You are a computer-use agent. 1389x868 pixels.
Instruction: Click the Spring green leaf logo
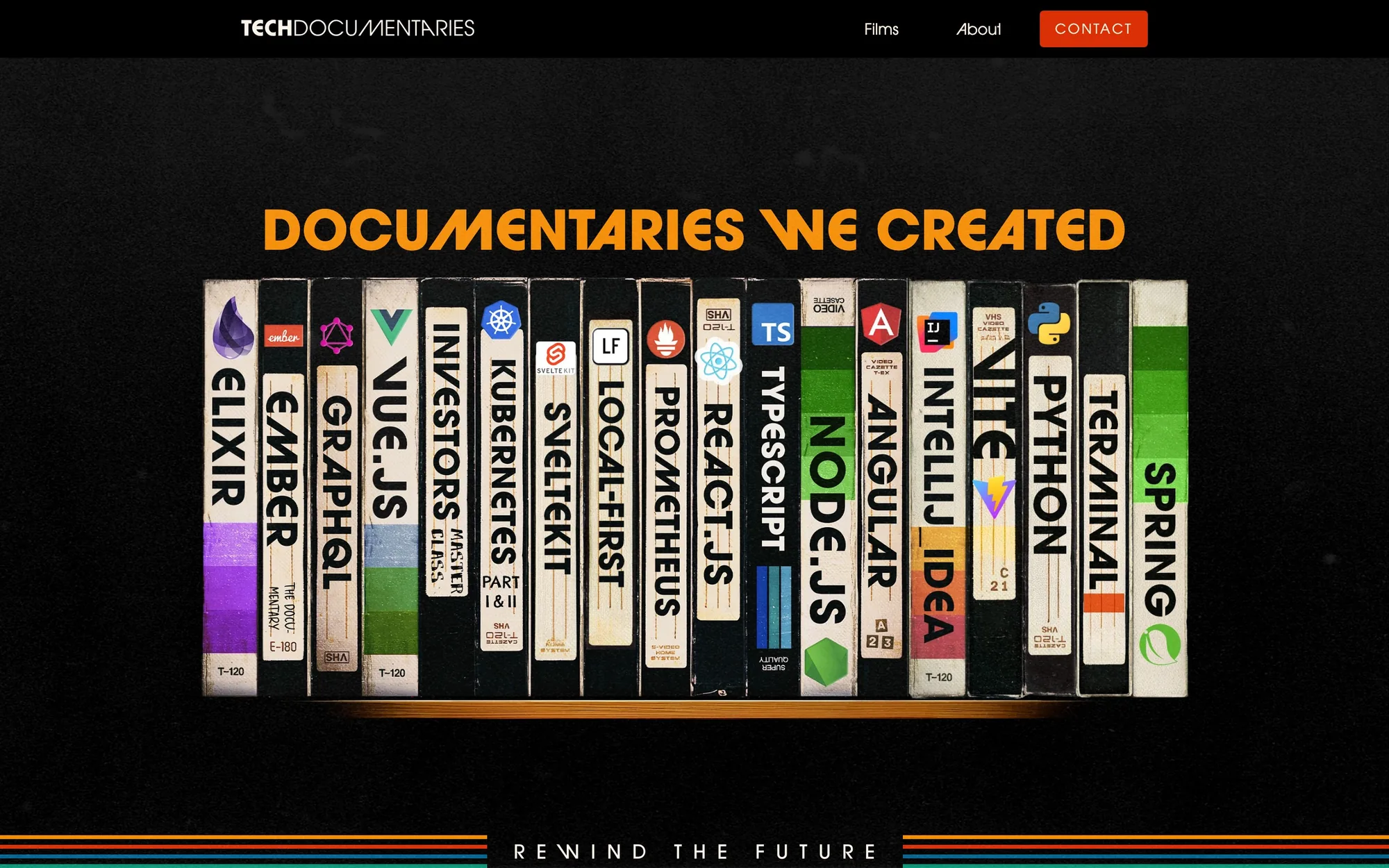[1160, 644]
